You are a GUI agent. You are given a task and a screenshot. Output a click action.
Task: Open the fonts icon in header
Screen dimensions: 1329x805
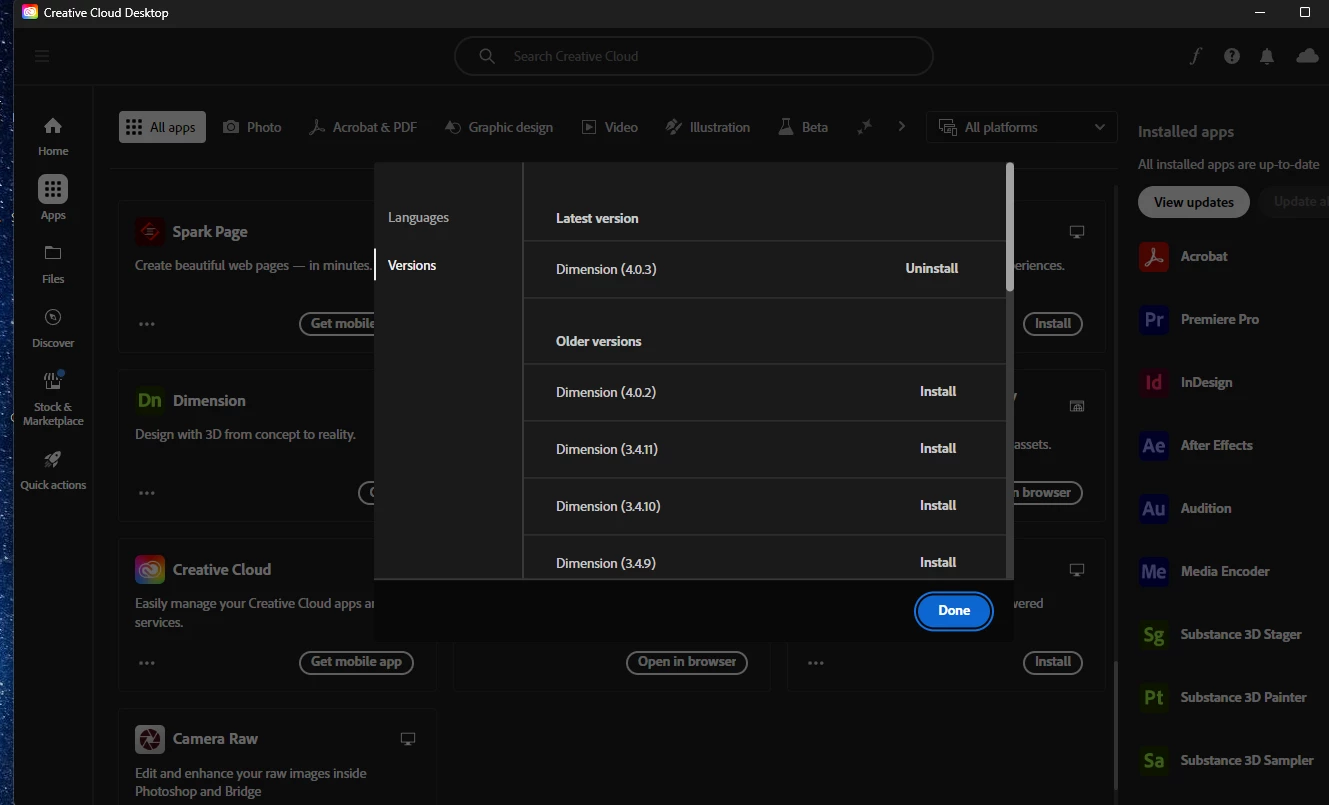point(1195,56)
